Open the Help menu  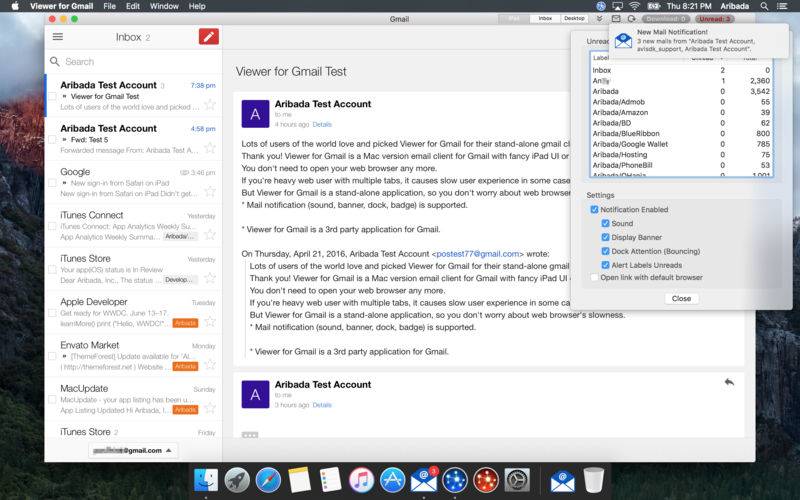pos(197,6)
